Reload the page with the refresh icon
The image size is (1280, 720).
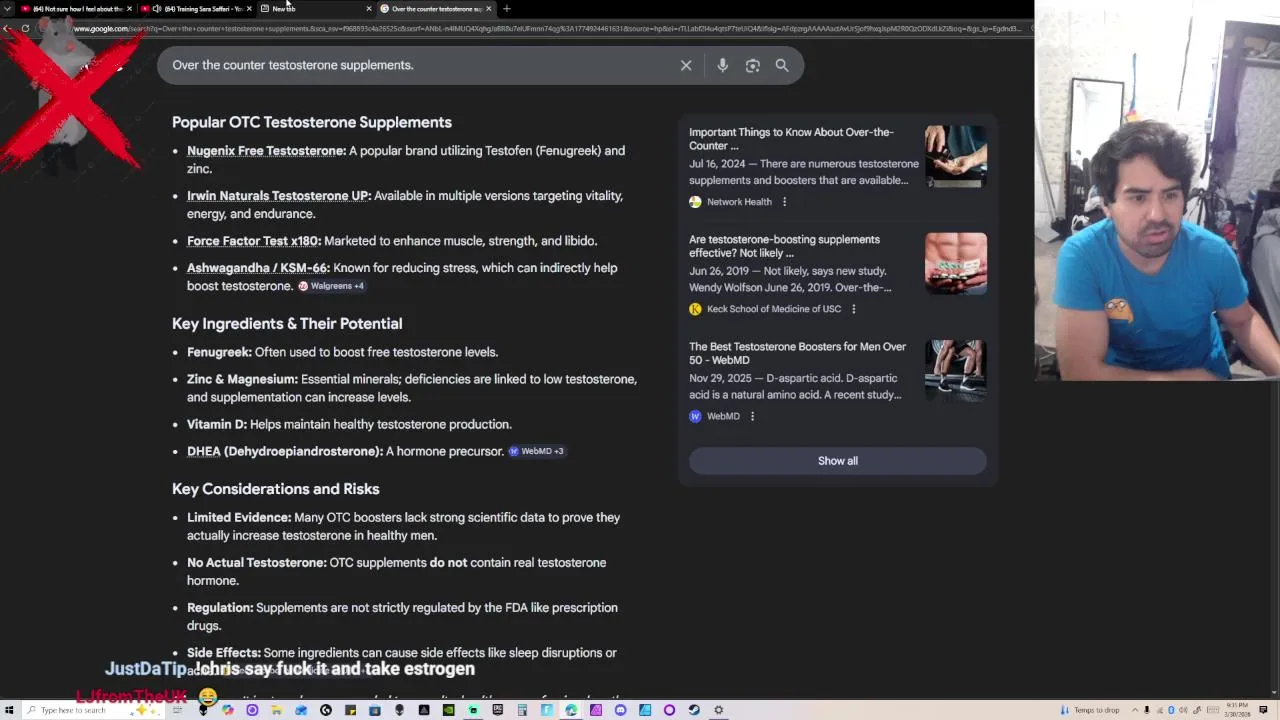[x=25, y=28]
